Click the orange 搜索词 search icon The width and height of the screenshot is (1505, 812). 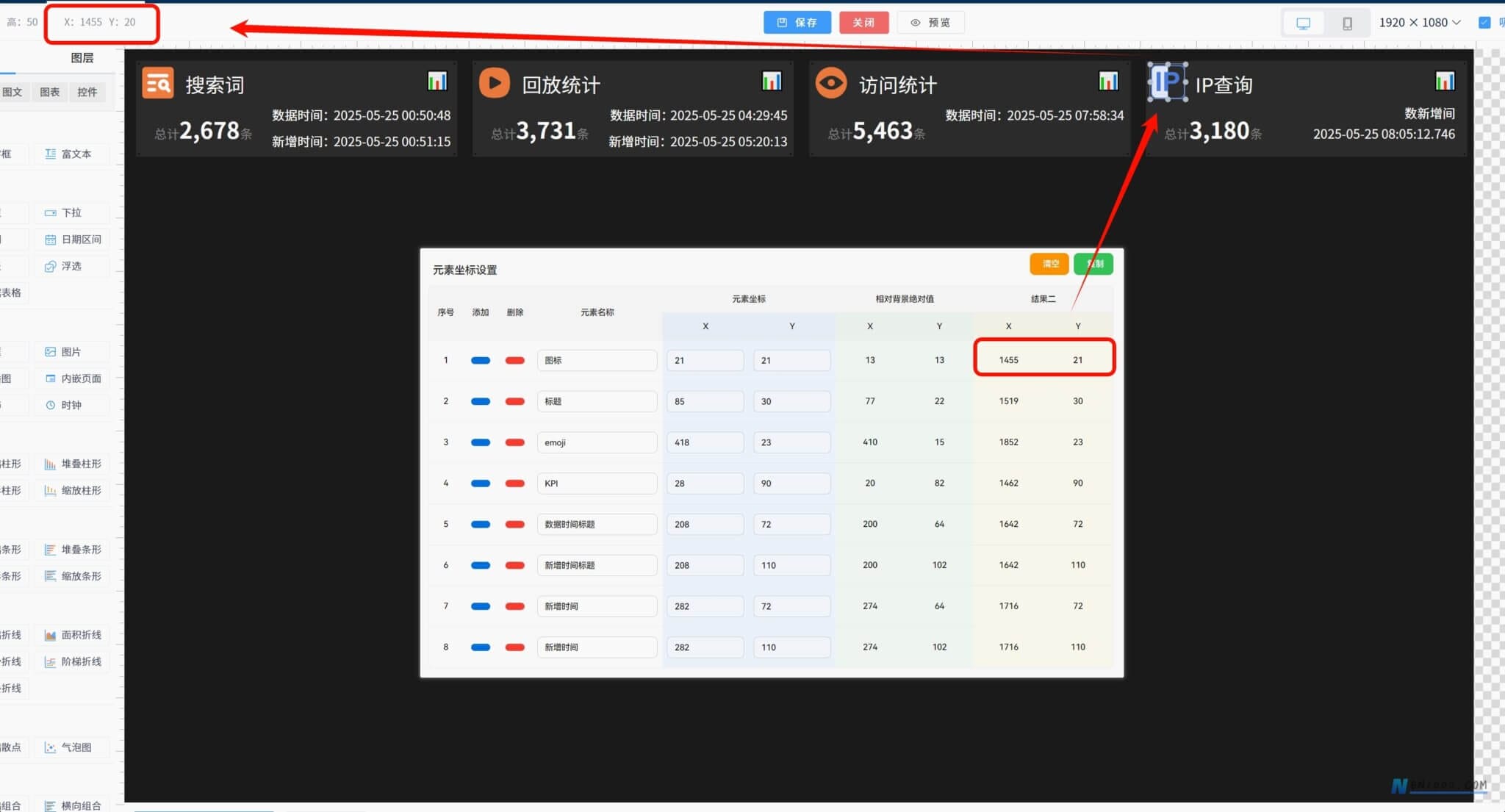click(157, 83)
